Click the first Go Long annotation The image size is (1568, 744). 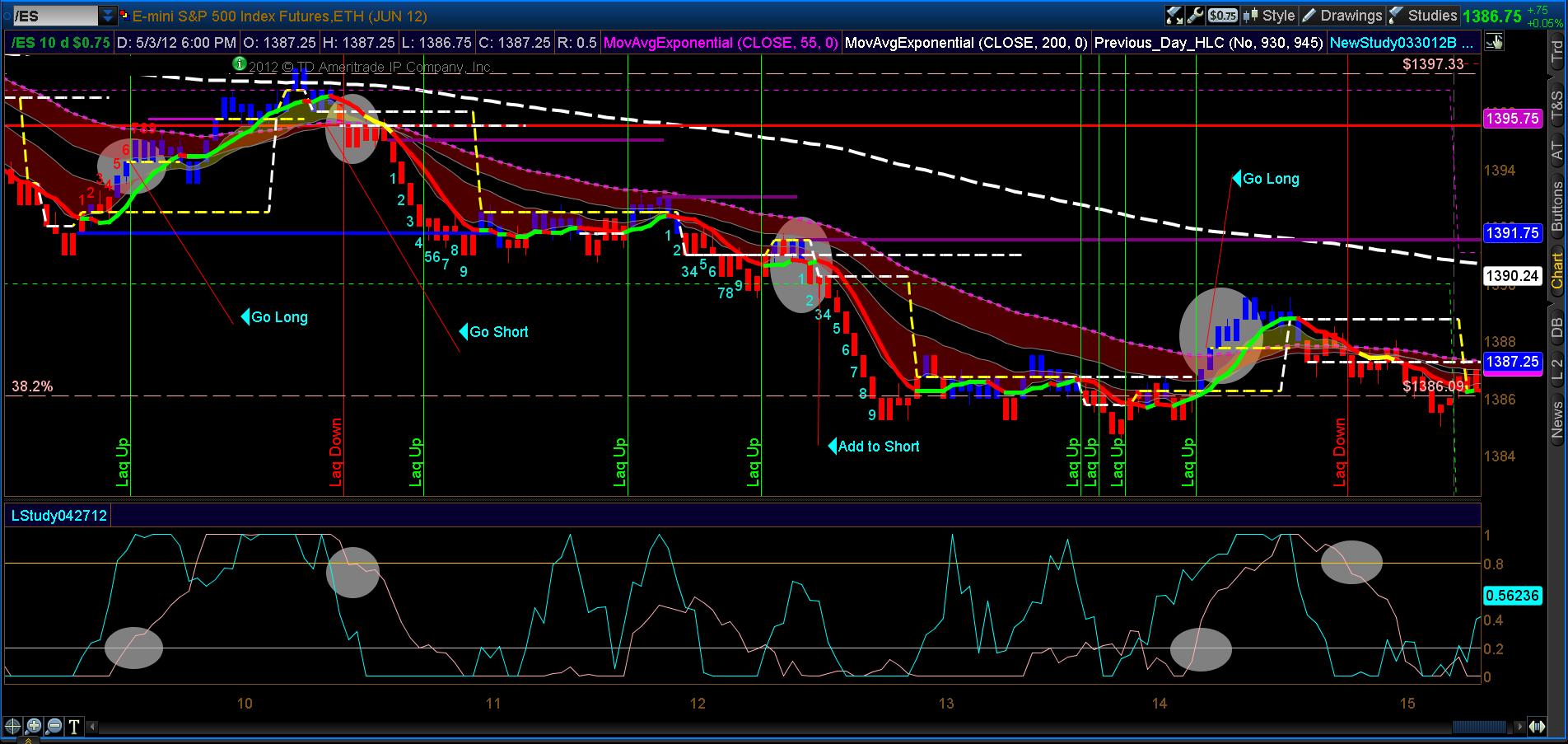click(x=275, y=317)
